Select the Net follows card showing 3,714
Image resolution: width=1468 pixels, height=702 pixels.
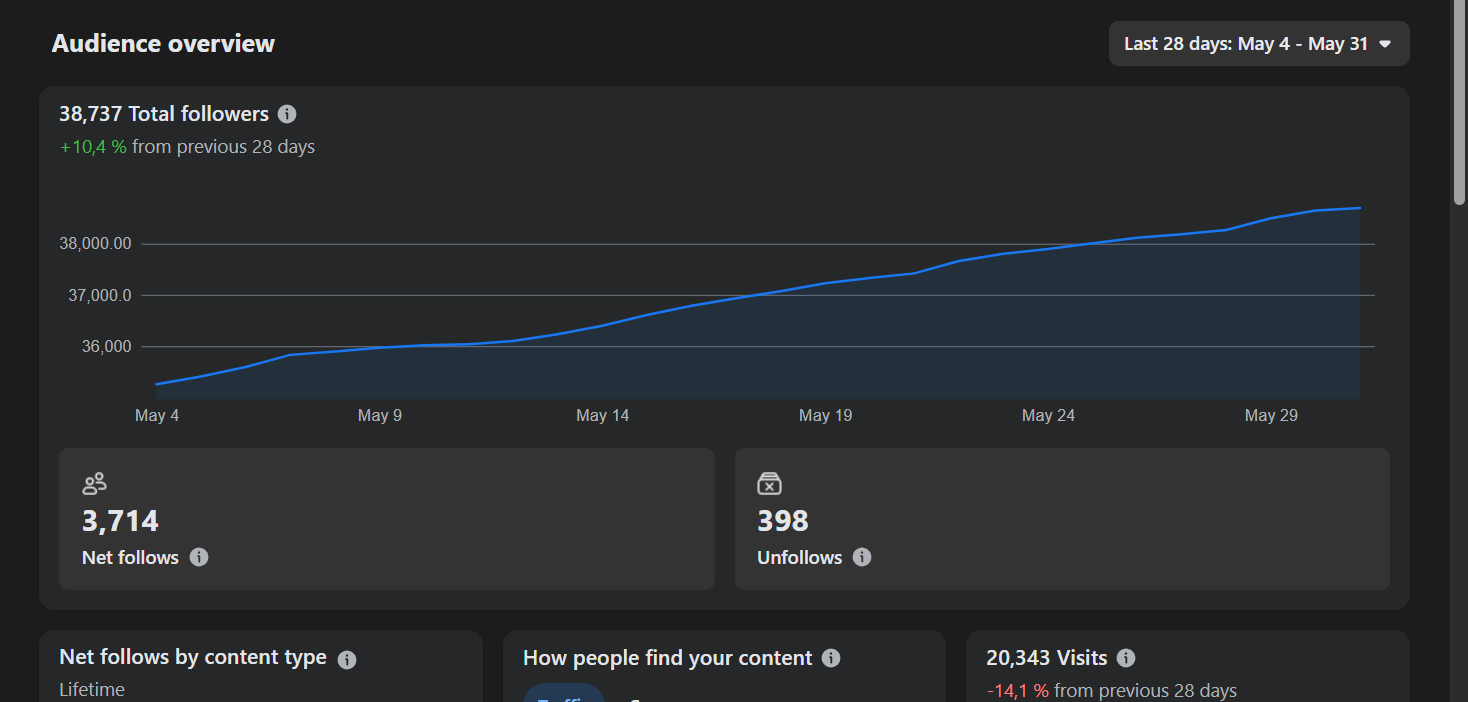[x=387, y=519]
